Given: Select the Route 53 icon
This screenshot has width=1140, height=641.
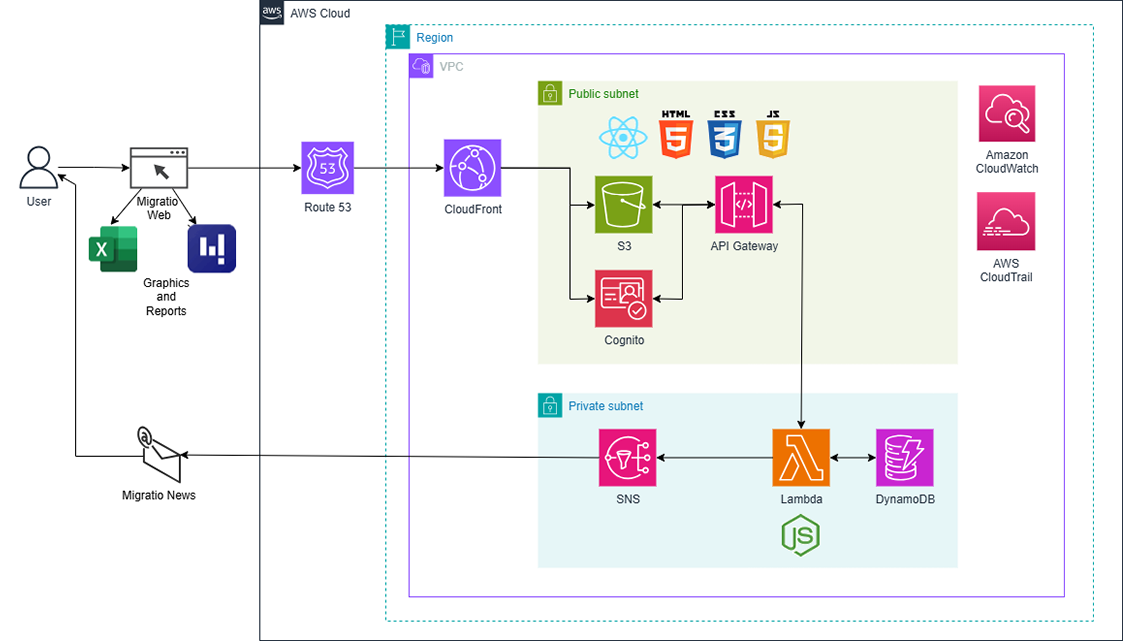Looking at the screenshot, I should (x=327, y=168).
